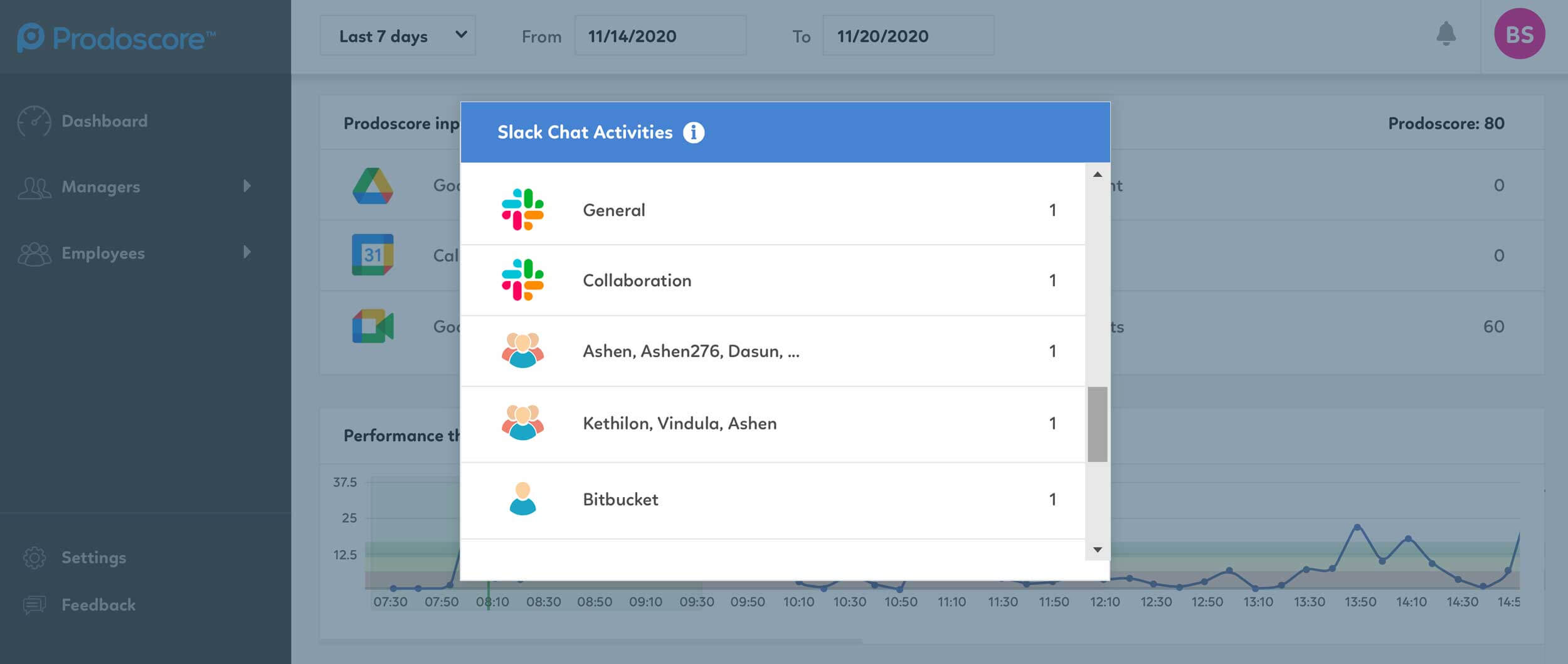The height and width of the screenshot is (664, 1568).
Task: Click the 37.5 y-axis label
Action: coord(344,483)
